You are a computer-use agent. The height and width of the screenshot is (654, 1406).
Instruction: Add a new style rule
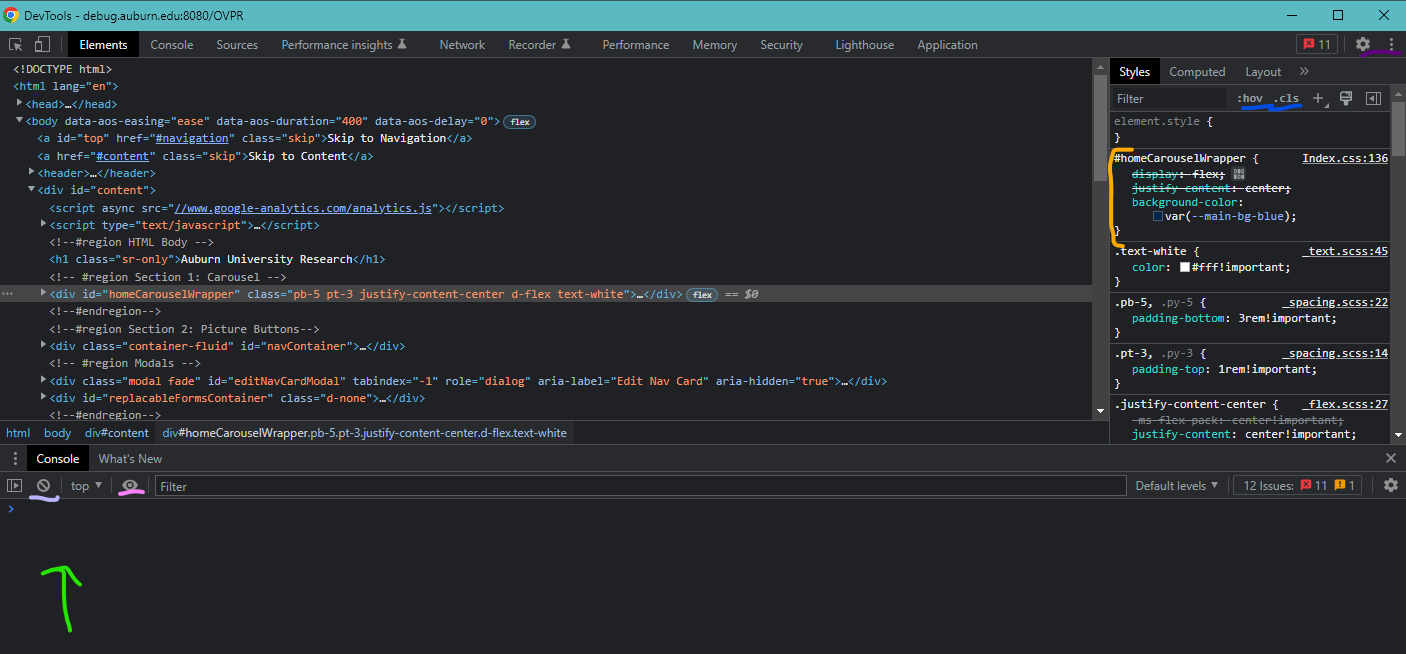pos(1318,98)
